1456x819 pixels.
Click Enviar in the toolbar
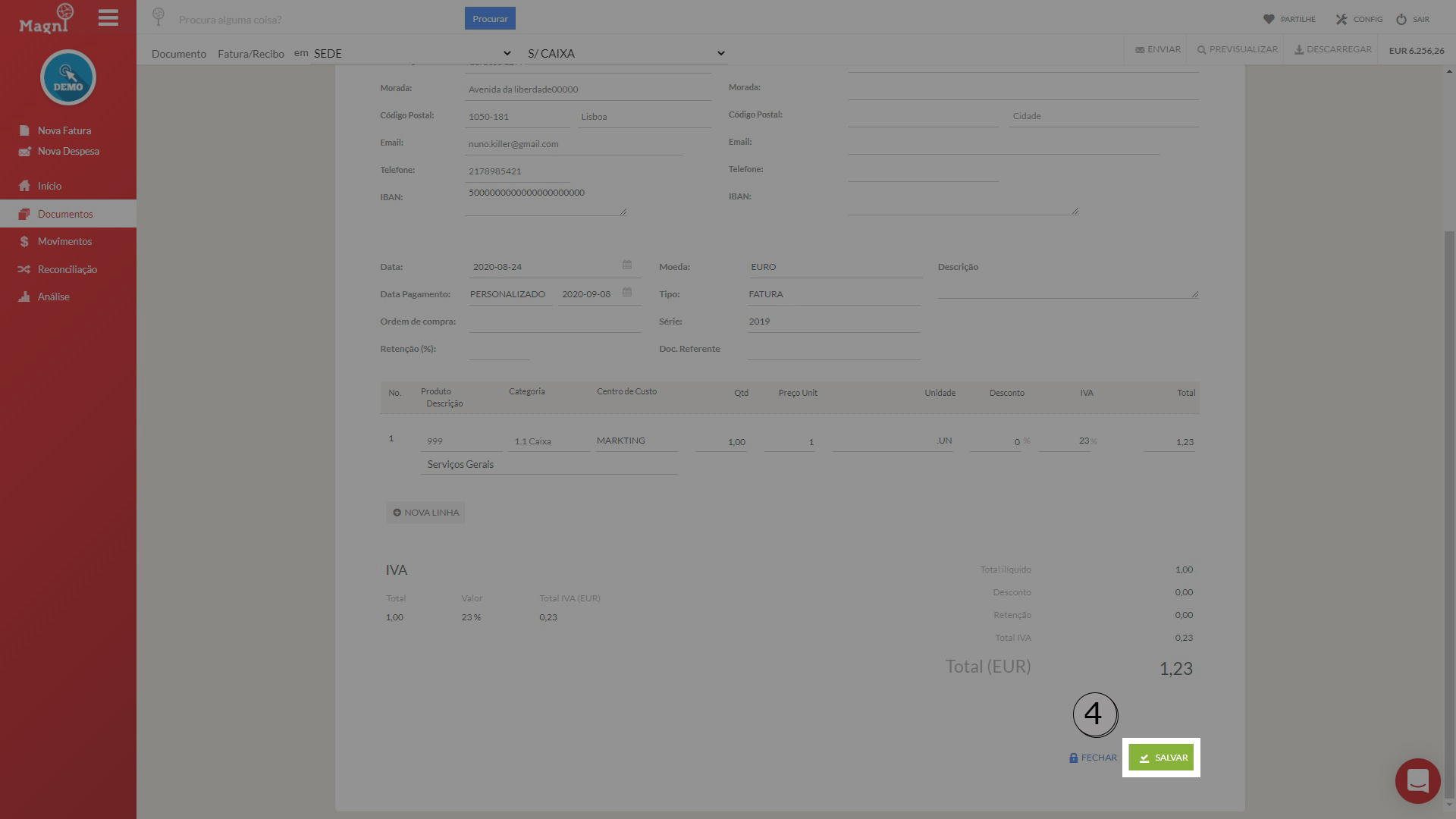[x=1158, y=49]
